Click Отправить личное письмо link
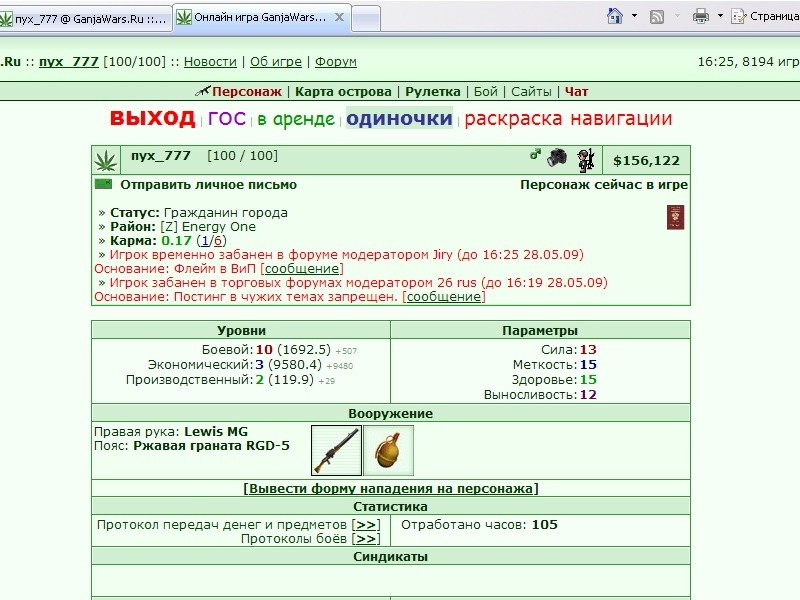Viewport: 800px width, 600px height. click(x=208, y=185)
